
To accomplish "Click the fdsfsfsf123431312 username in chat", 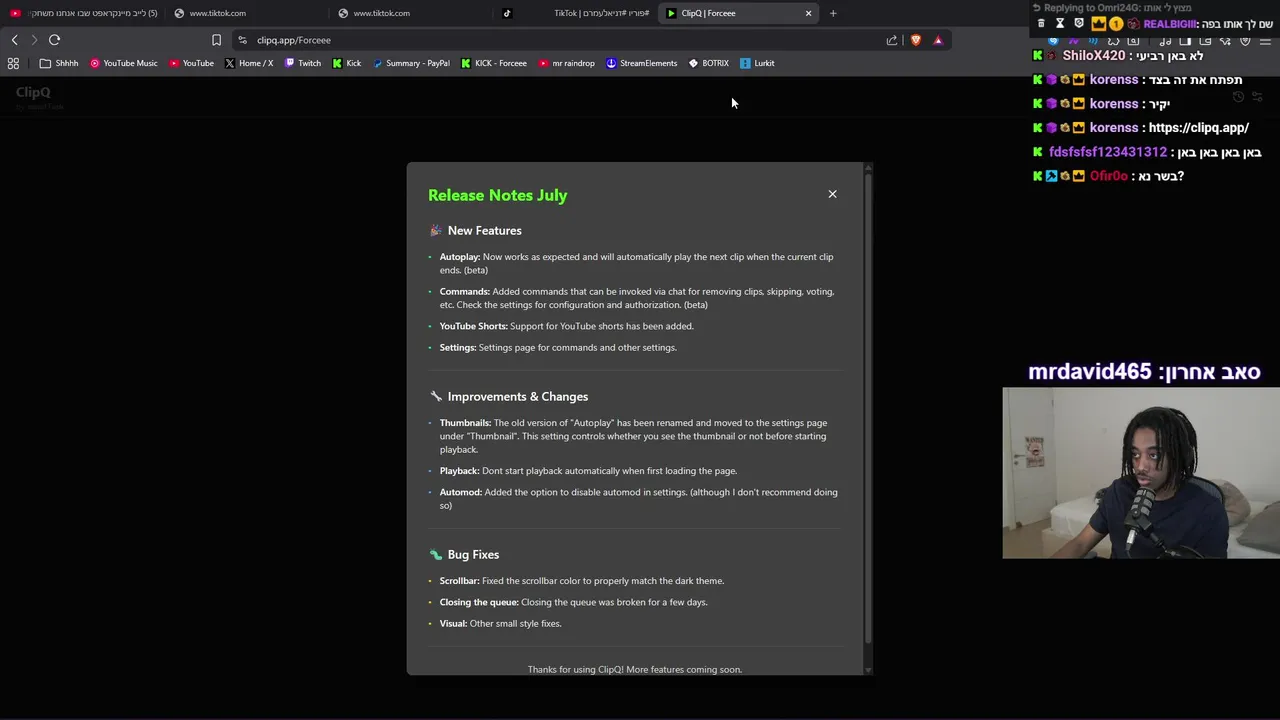I will coord(1108,152).
